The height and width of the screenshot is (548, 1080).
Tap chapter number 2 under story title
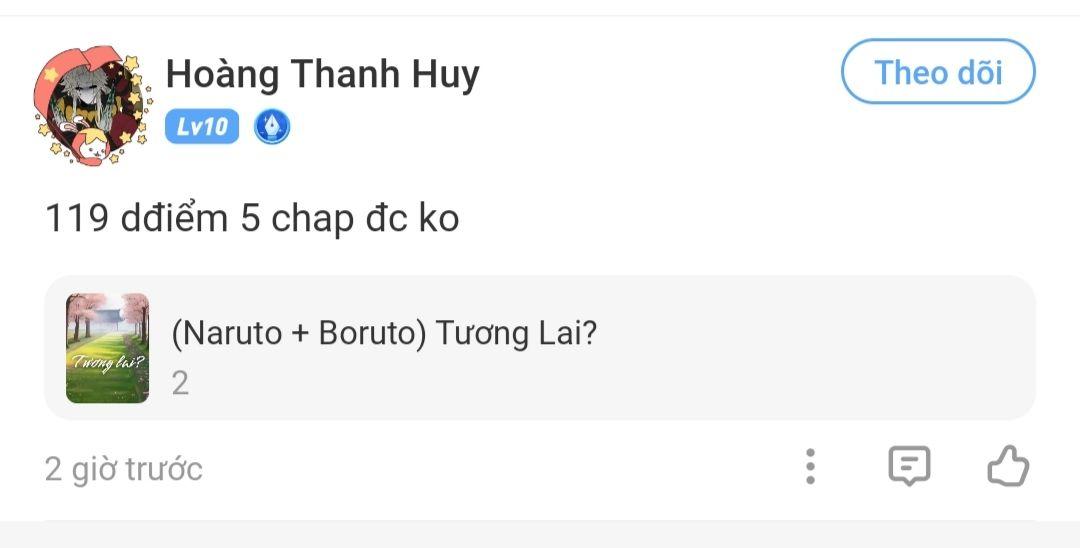tap(180, 383)
